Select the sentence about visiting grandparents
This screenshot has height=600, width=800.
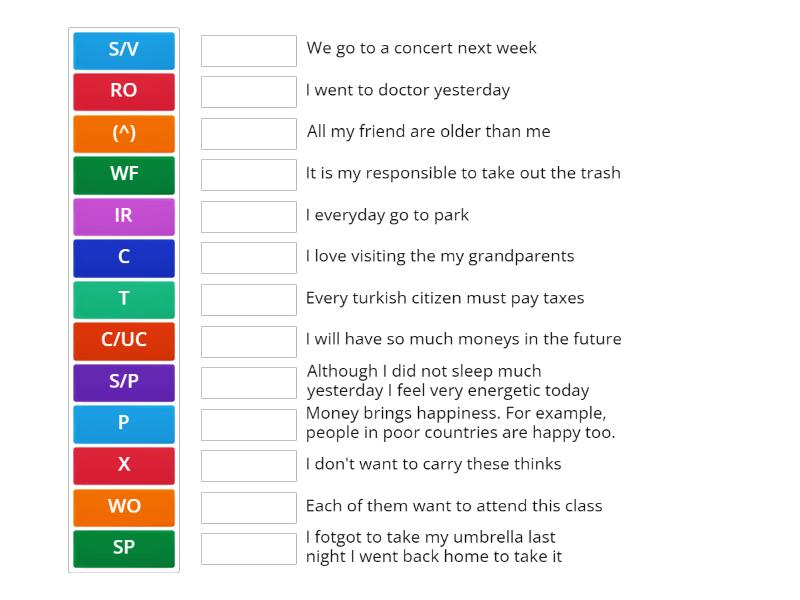440,256
